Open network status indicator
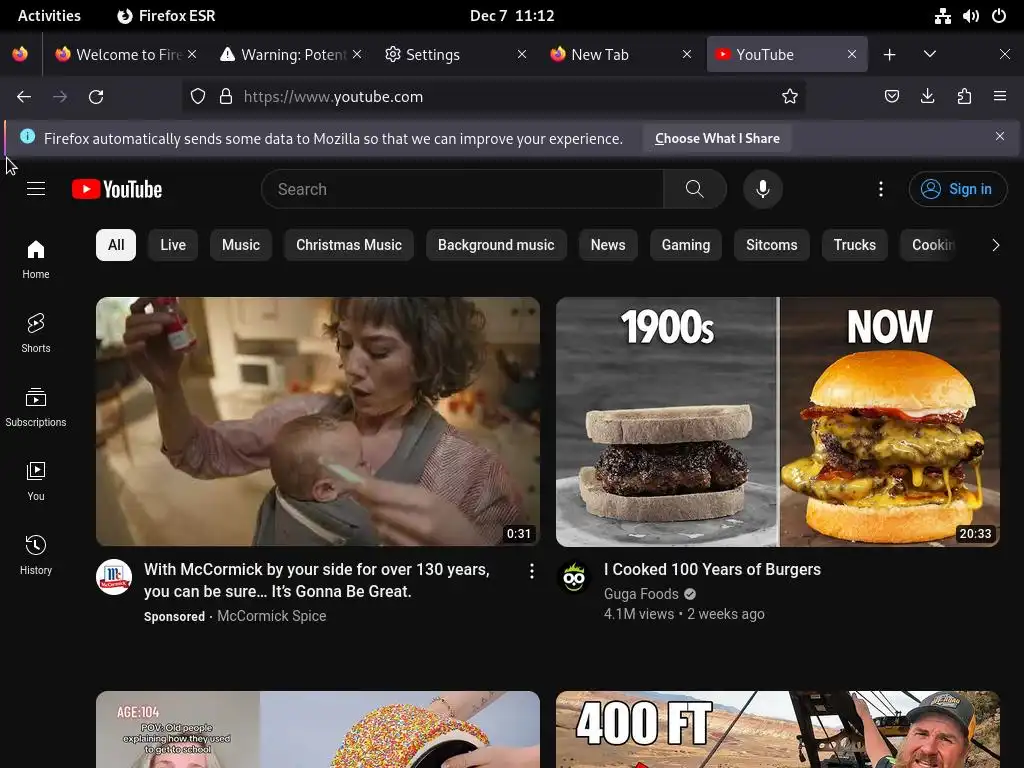Image resolution: width=1024 pixels, height=768 pixels. pos(942,16)
